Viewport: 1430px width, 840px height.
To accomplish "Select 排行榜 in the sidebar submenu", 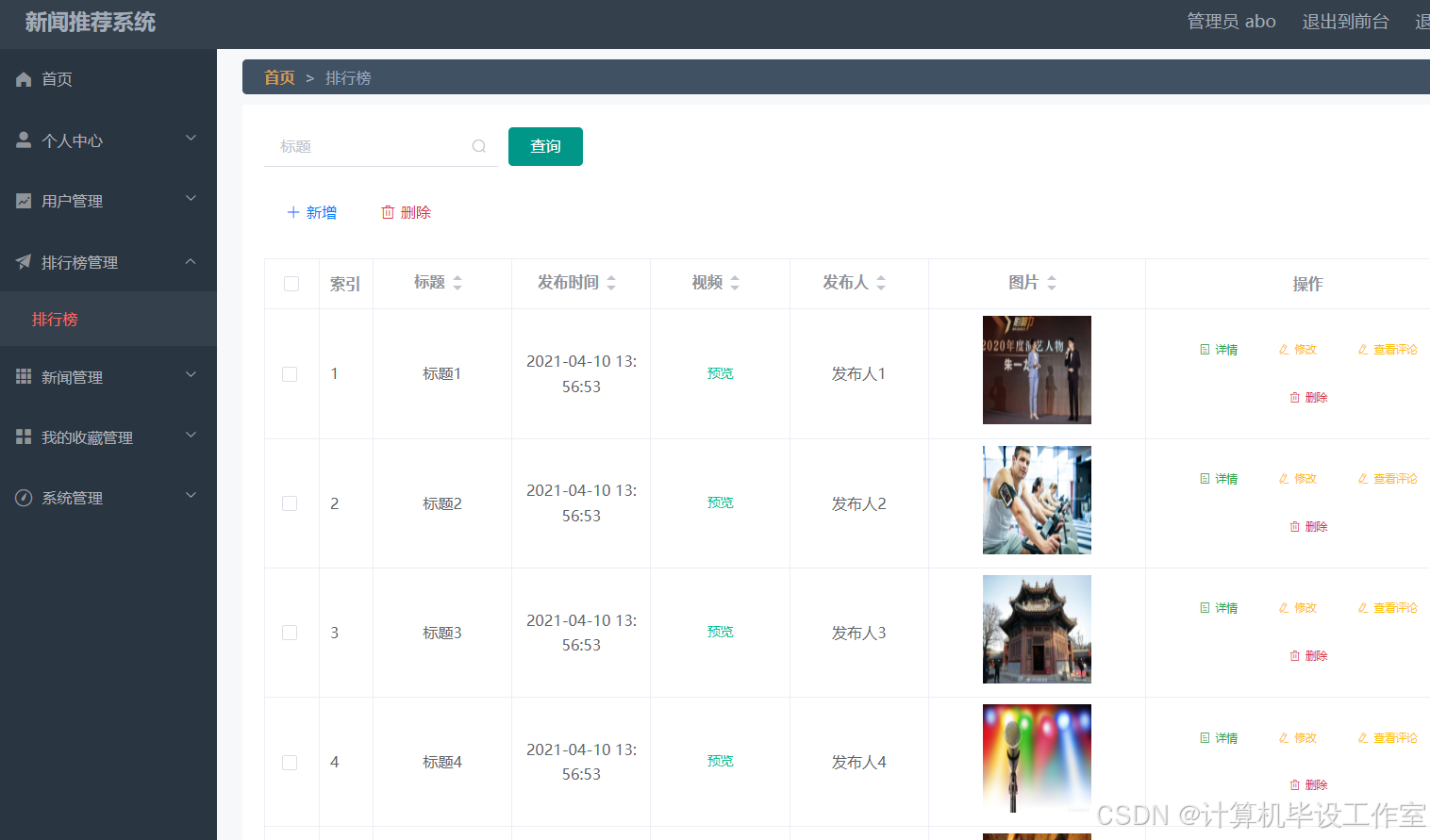I will 56,319.
